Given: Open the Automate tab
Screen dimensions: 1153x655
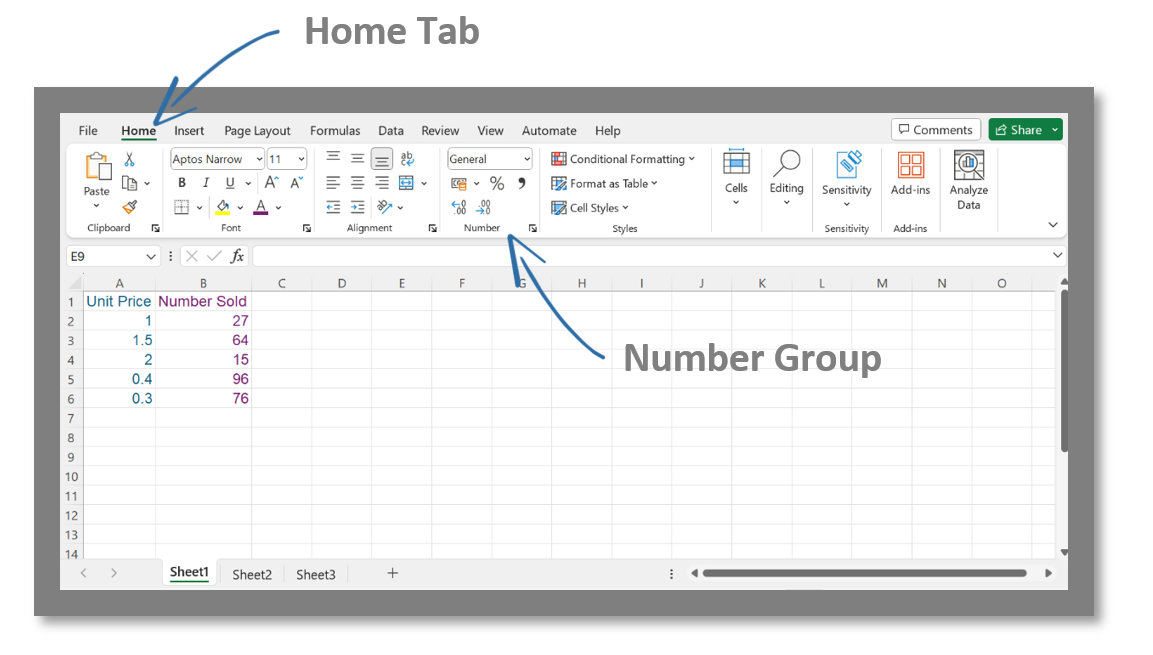Looking at the screenshot, I should coord(549,130).
